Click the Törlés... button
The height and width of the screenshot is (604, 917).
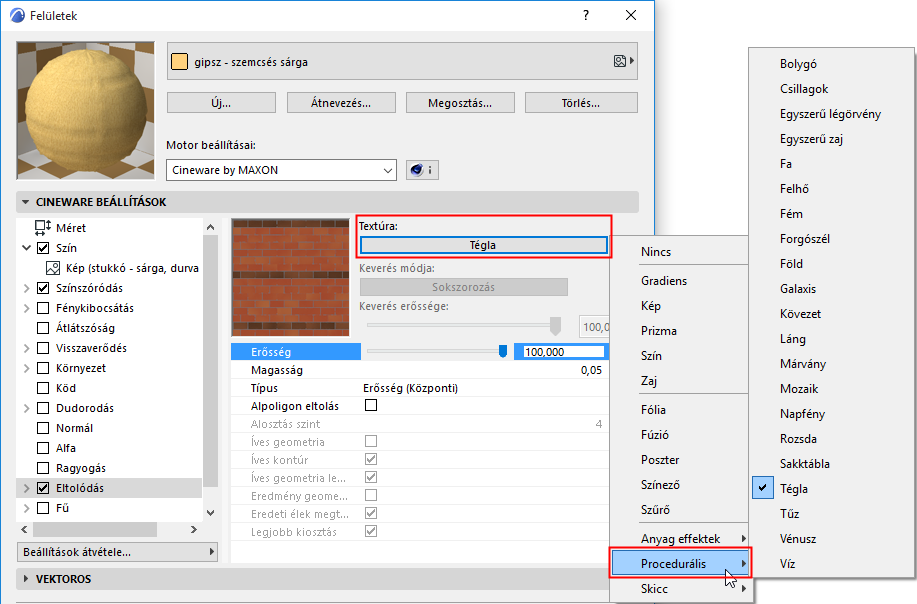coord(581,103)
